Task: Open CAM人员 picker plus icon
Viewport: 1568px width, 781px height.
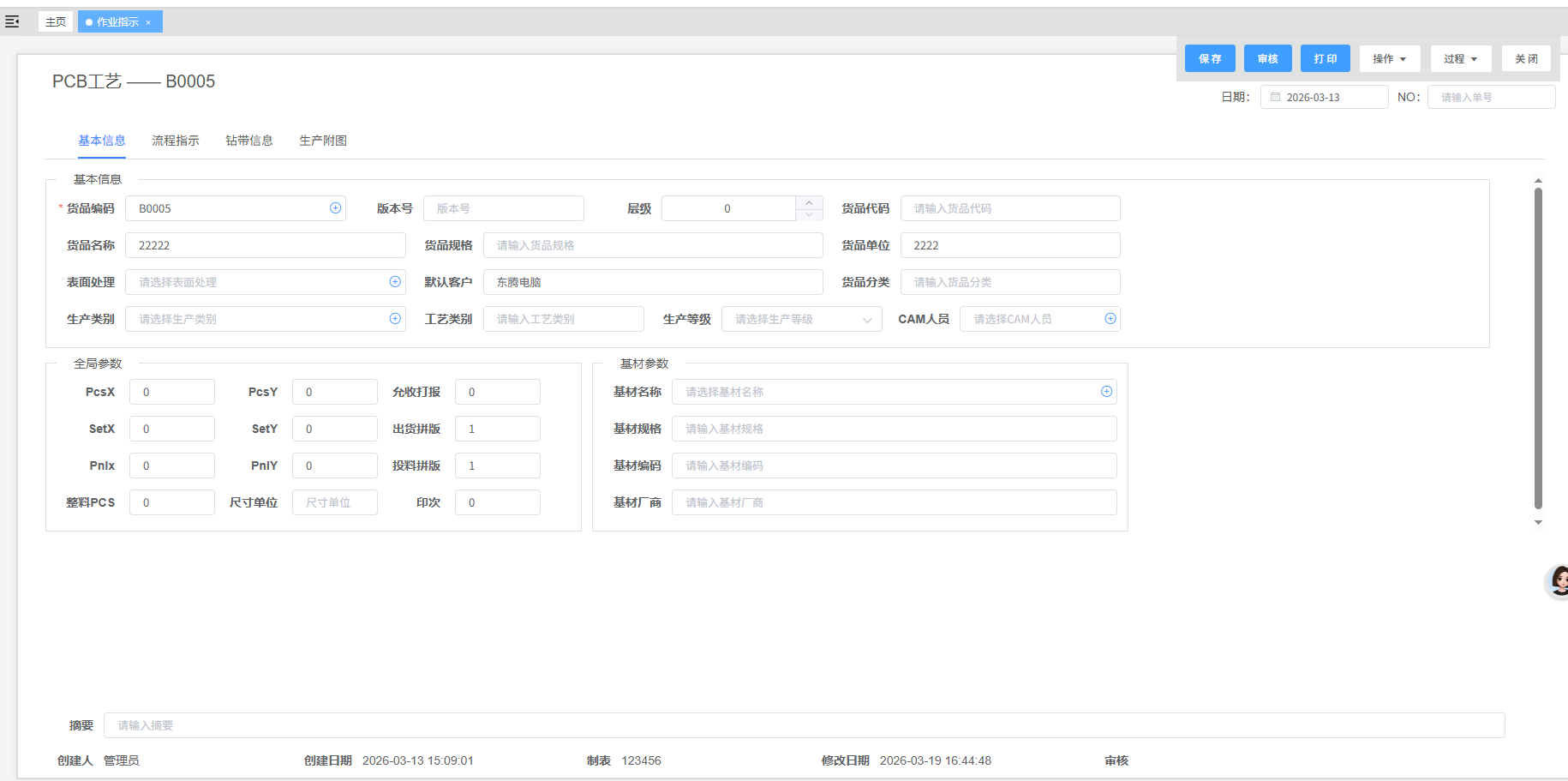Action: [1110, 319]
